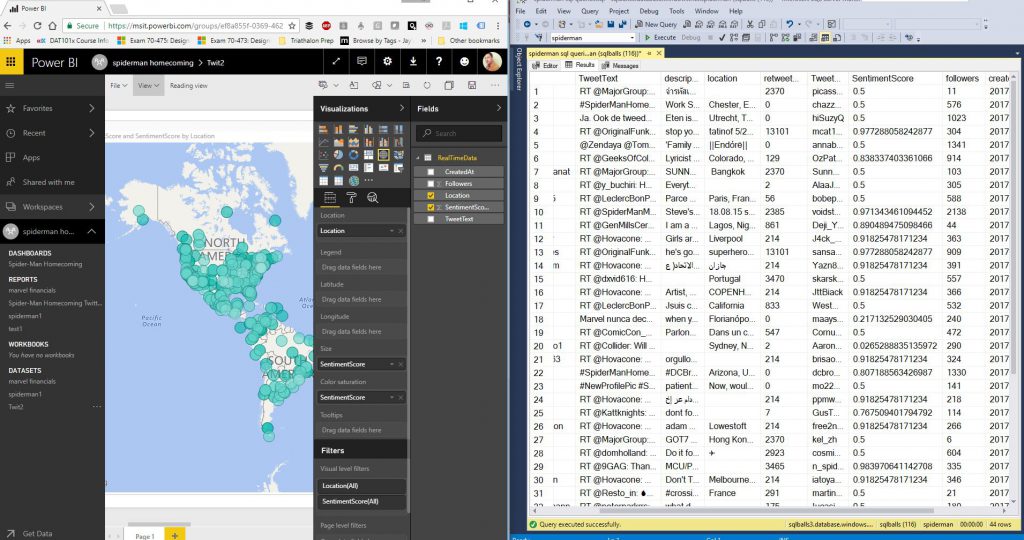Screen dimensions: 1024x540
Task: Cut selection with scissors icon in SSMS
Action: point(750,24)
